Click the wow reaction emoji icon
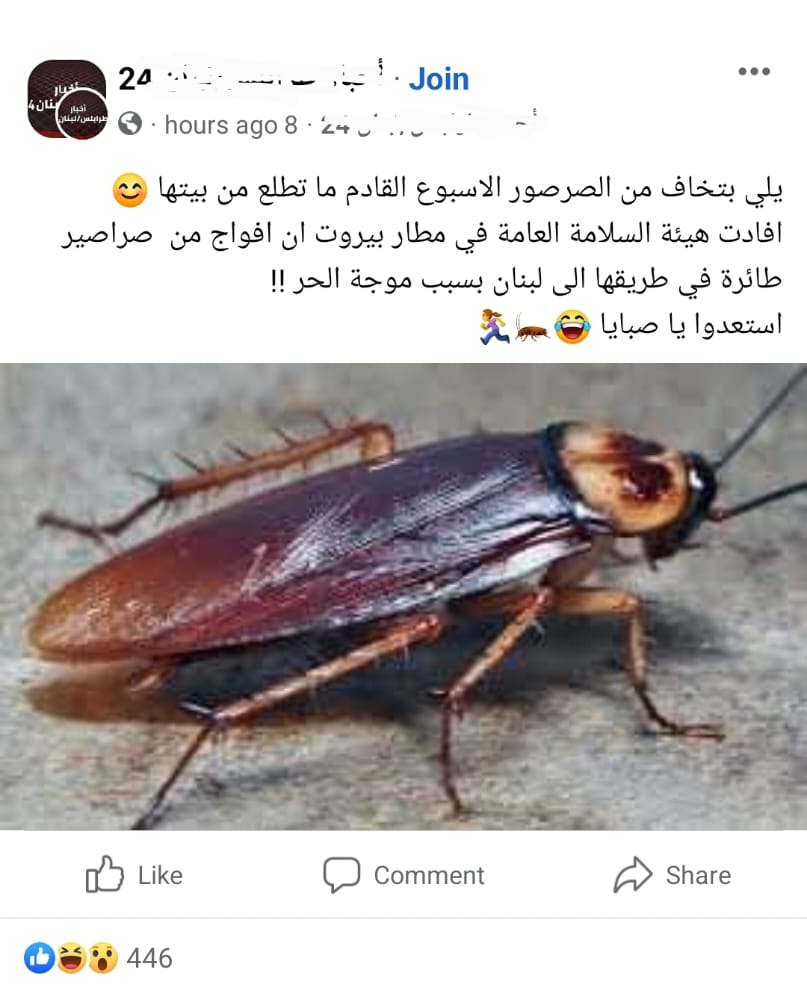The height and width of the screenshot is (999, 807). coord(102,958)
